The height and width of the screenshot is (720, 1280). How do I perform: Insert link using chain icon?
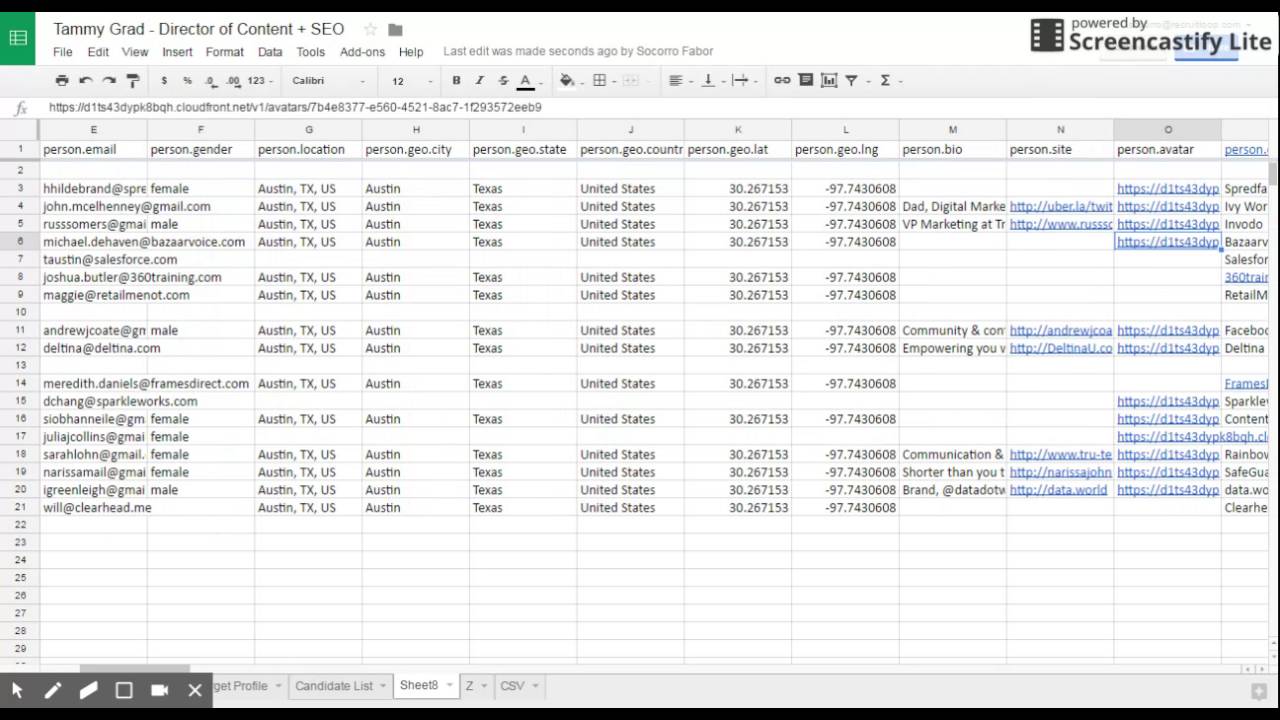(782, 80)
